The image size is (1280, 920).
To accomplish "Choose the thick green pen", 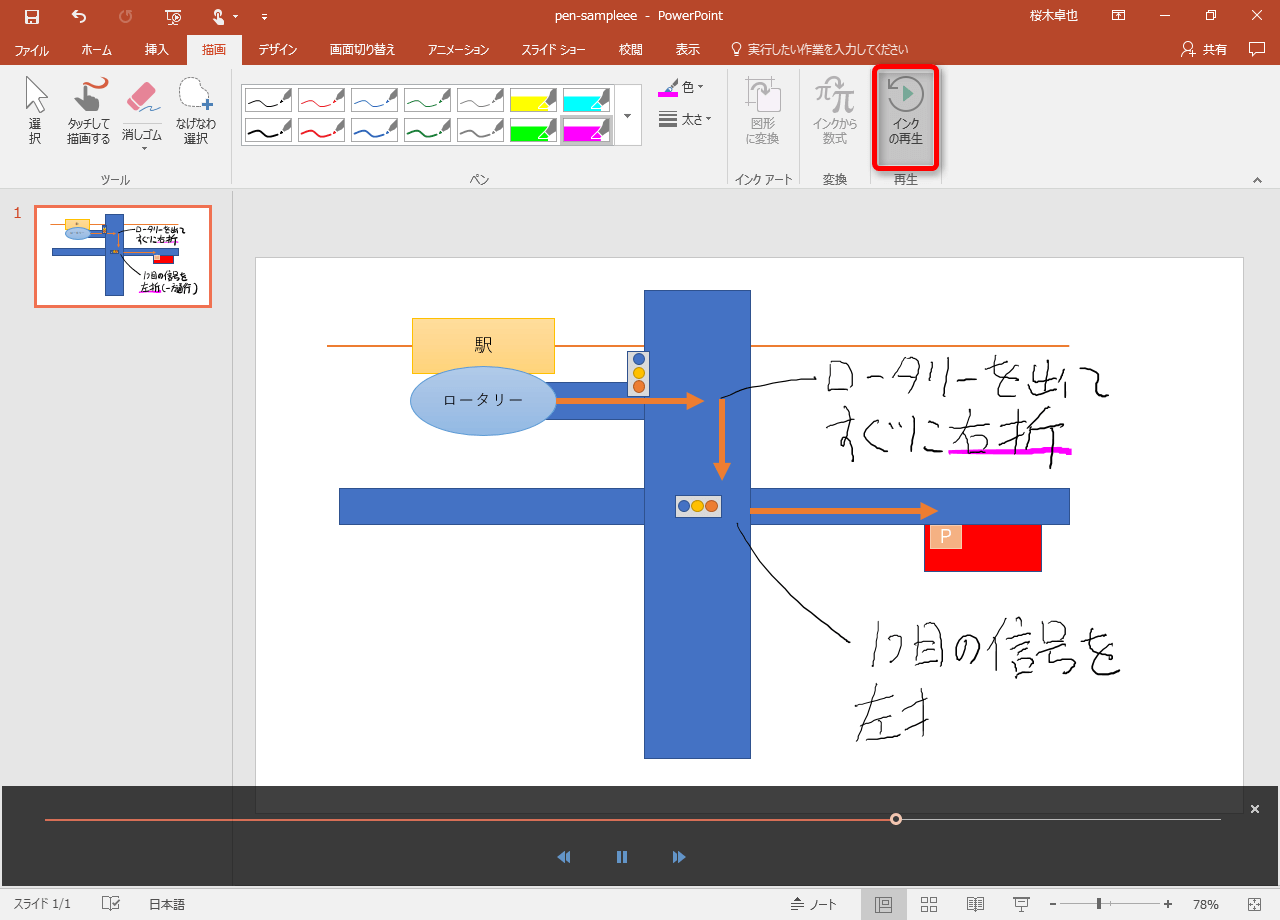I will coord(427,130).
